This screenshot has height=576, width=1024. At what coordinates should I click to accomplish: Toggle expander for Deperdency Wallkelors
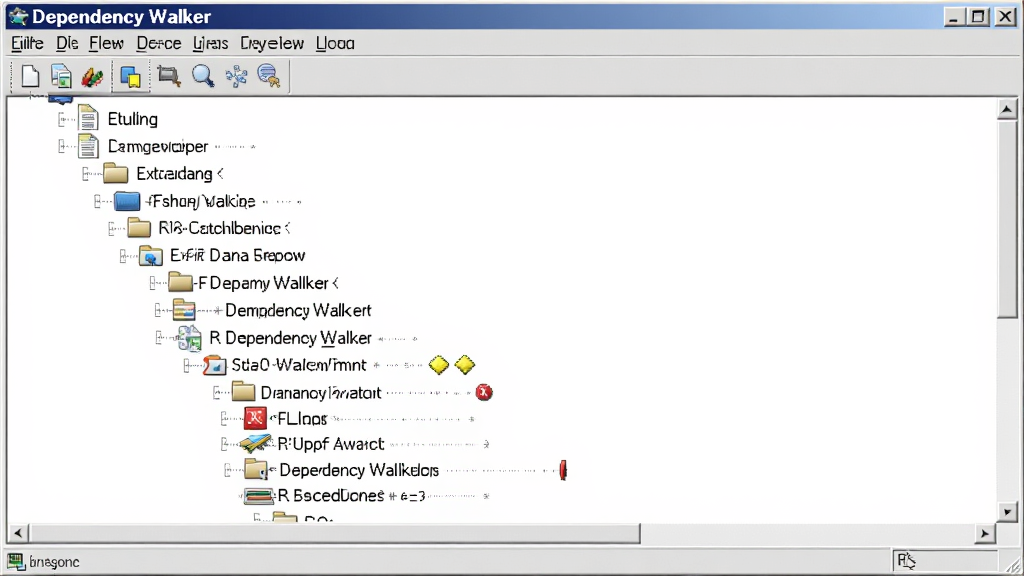tap(229, 470)
